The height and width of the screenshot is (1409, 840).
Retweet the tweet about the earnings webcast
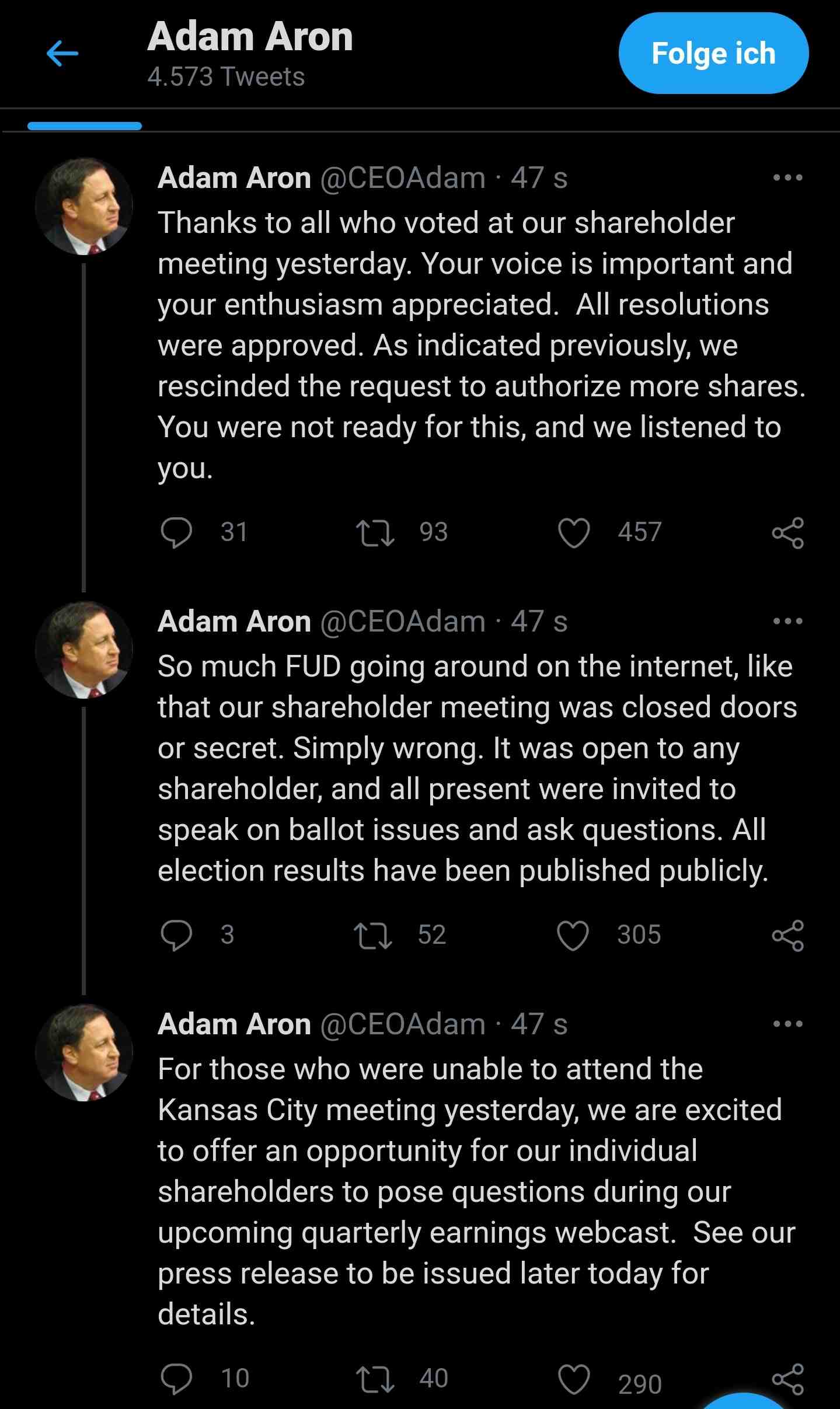tap(376, 1376)
